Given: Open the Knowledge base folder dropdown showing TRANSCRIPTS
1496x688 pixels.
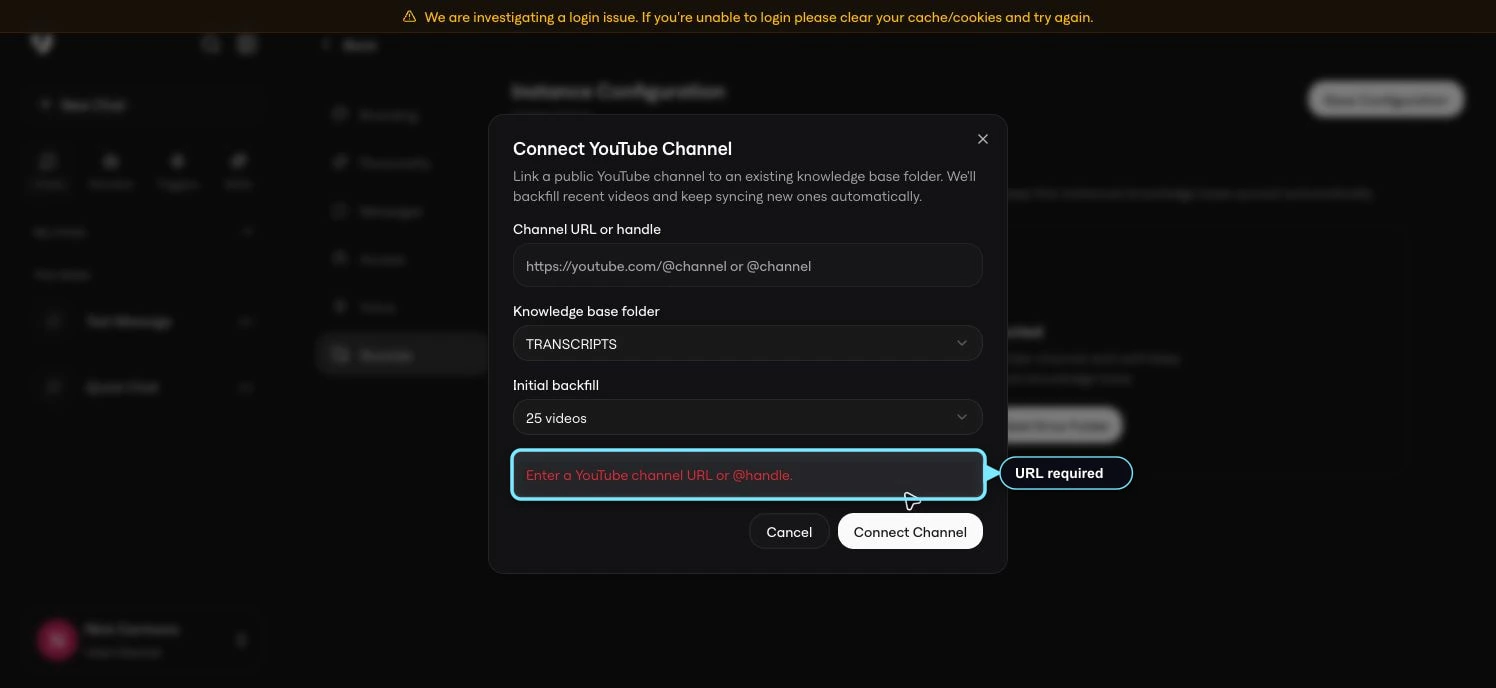Looking at the screenshot, I should tap(747, 344).
